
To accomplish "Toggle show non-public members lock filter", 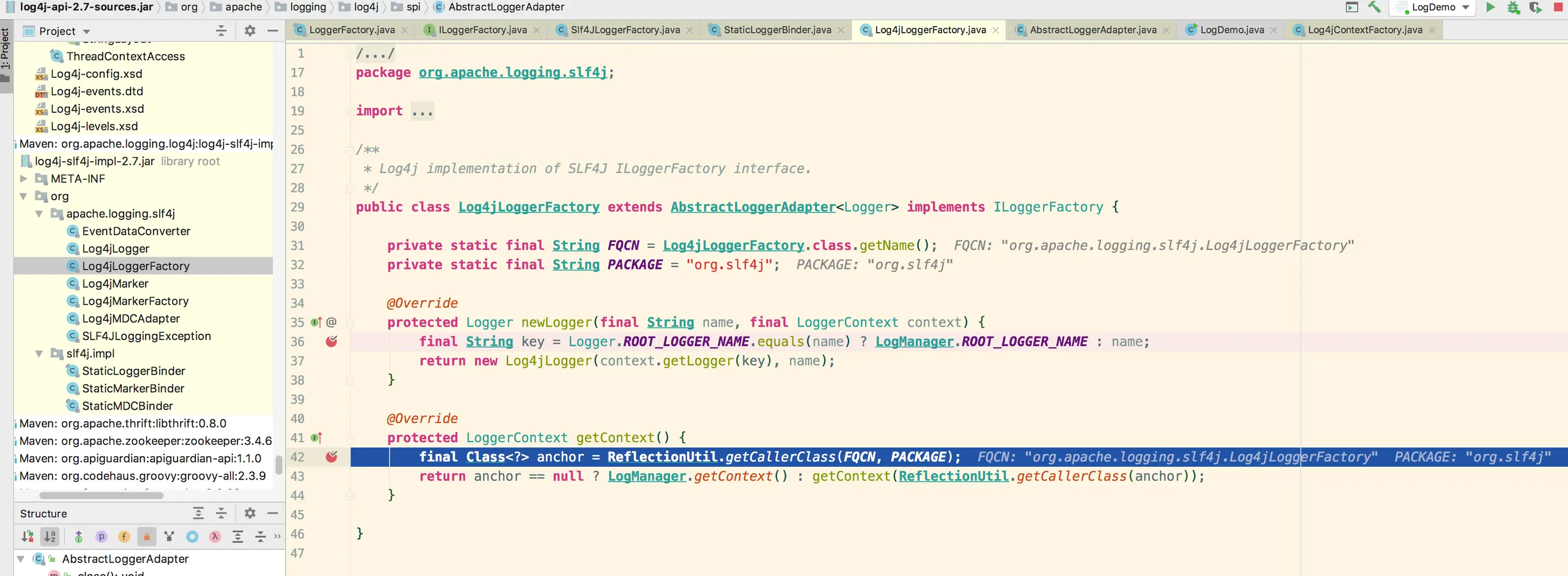I will 147,537.
